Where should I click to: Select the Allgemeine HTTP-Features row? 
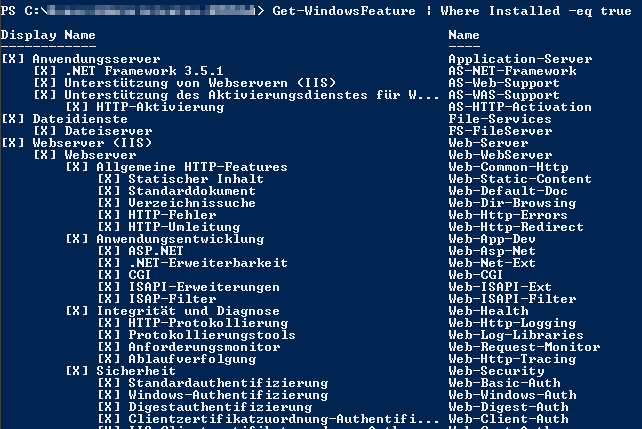(x=192, y=167)
